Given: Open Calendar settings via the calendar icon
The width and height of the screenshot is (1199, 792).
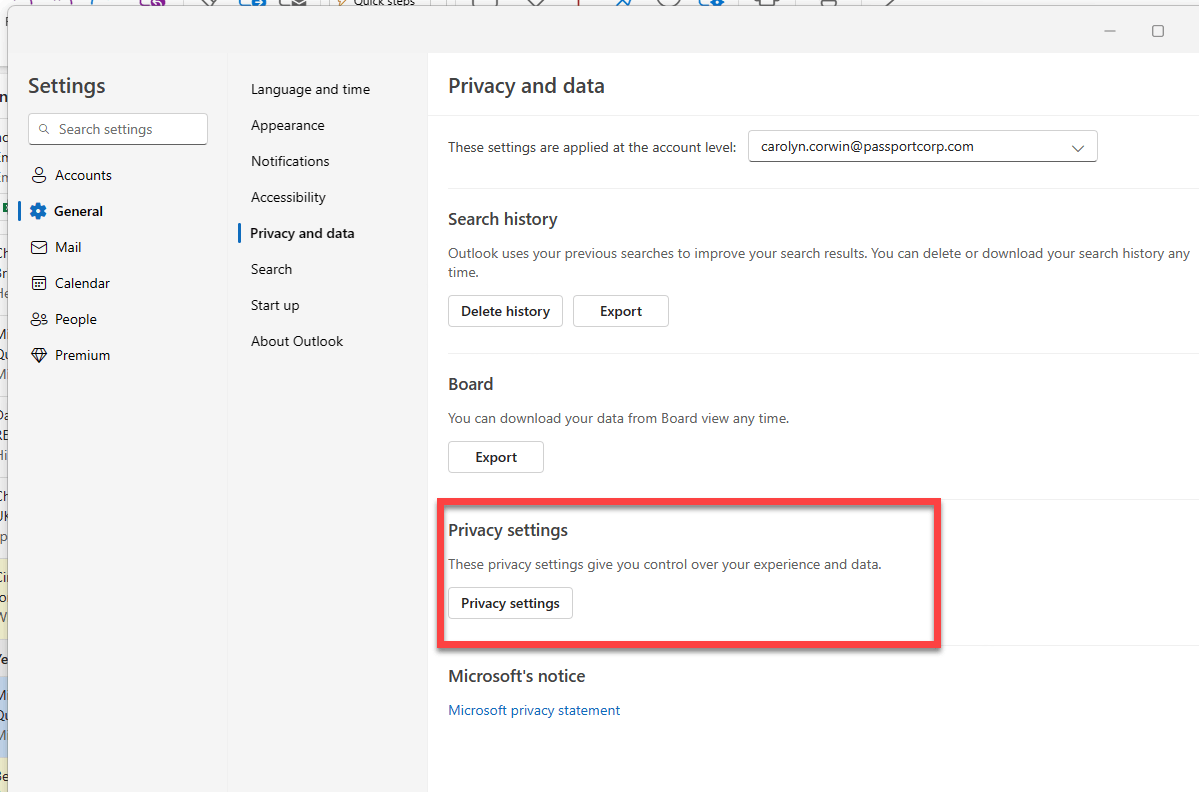Looking at the screenshot, I should tap(39, 283).
